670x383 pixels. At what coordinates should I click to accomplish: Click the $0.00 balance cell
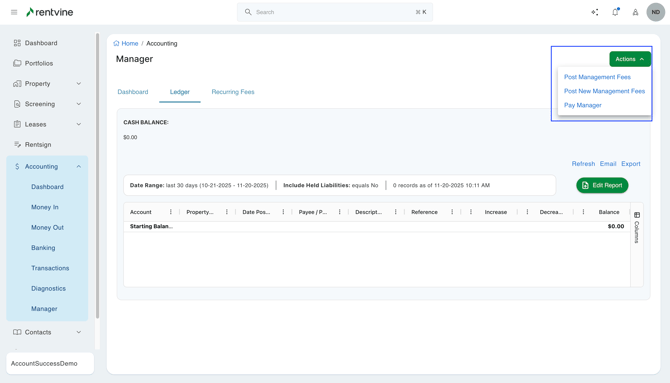(x=616, y=227)
